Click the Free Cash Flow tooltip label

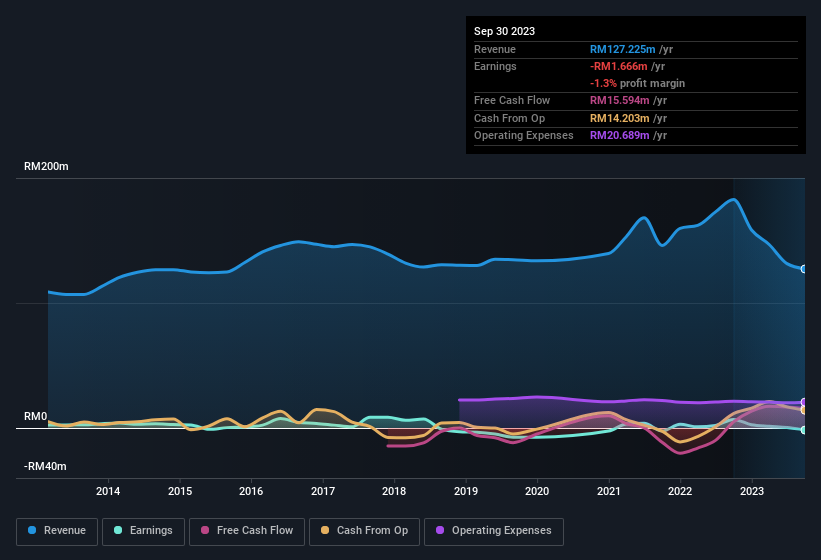pos(512,100)
